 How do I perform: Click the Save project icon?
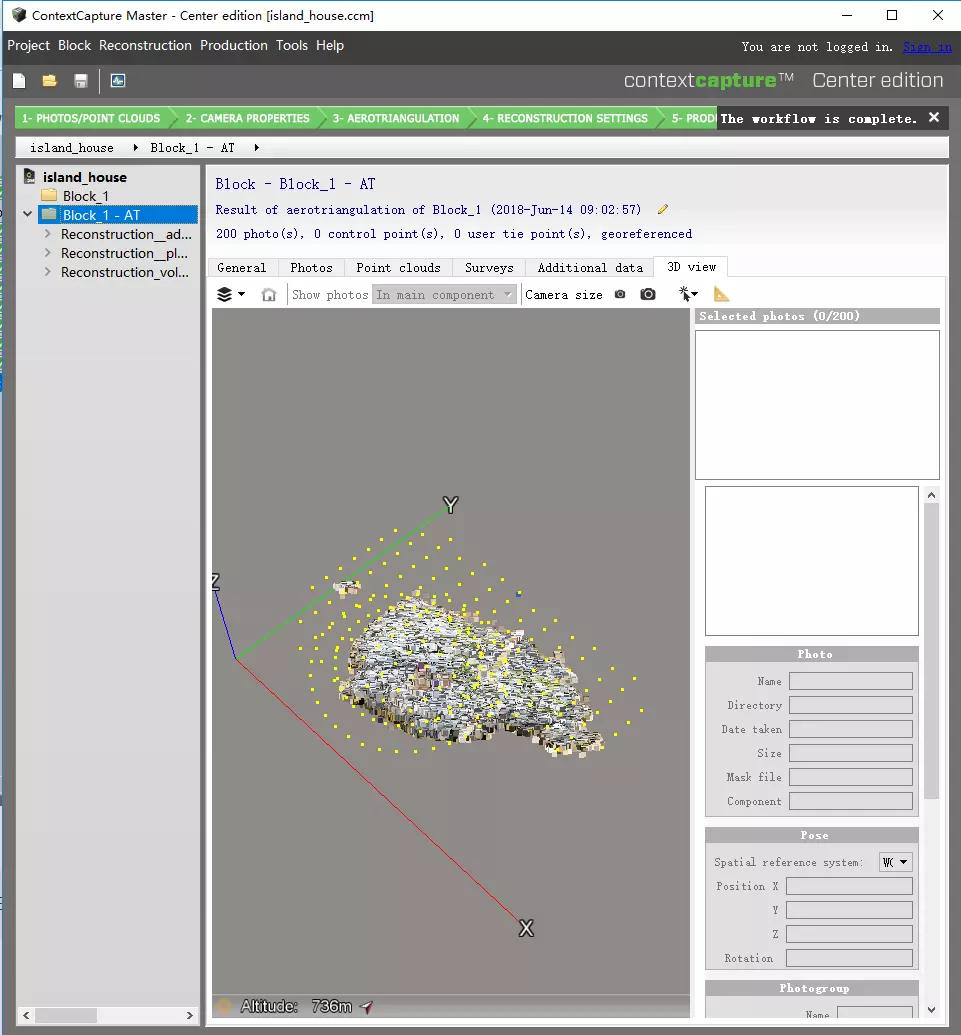[x=81, y=81]
